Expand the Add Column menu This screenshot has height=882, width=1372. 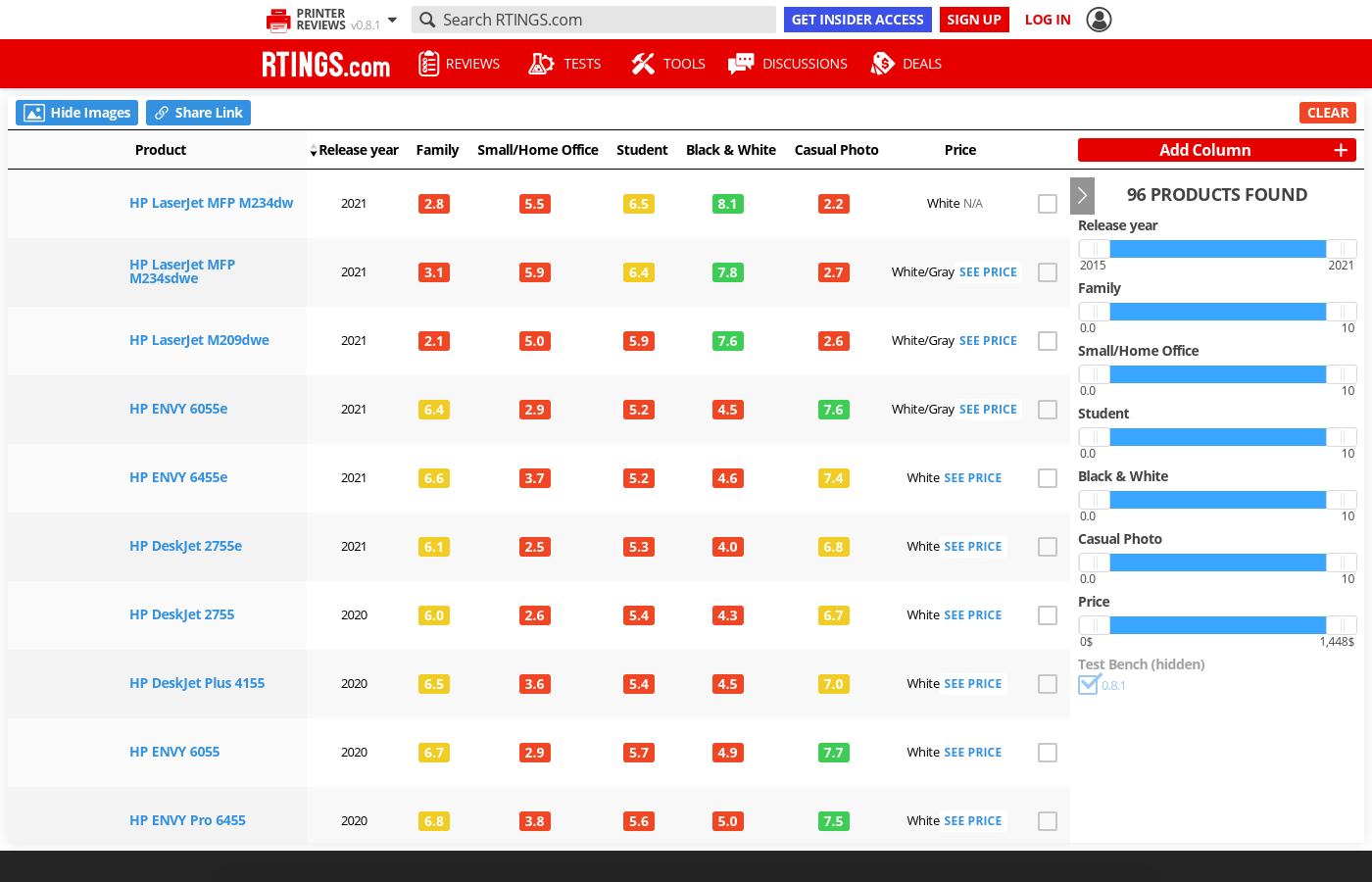point(1216,150)
